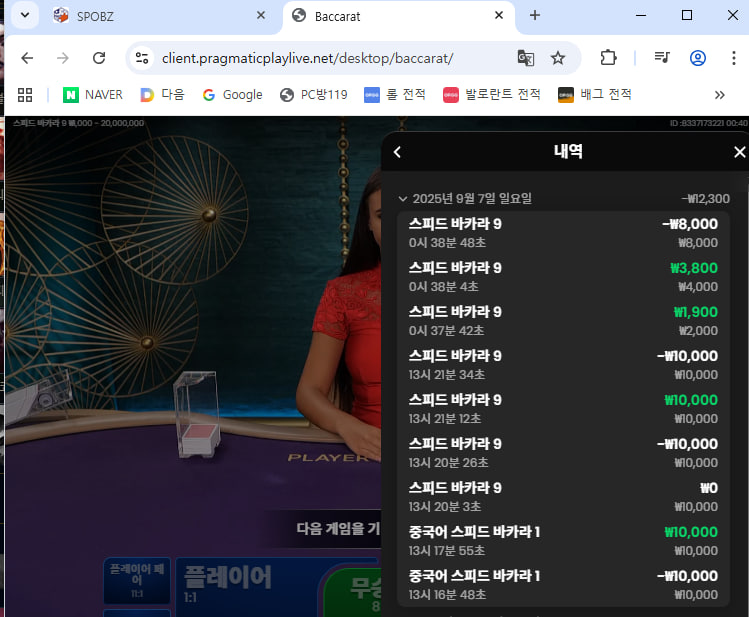Close the 내역 history panel

click(739, 152)
